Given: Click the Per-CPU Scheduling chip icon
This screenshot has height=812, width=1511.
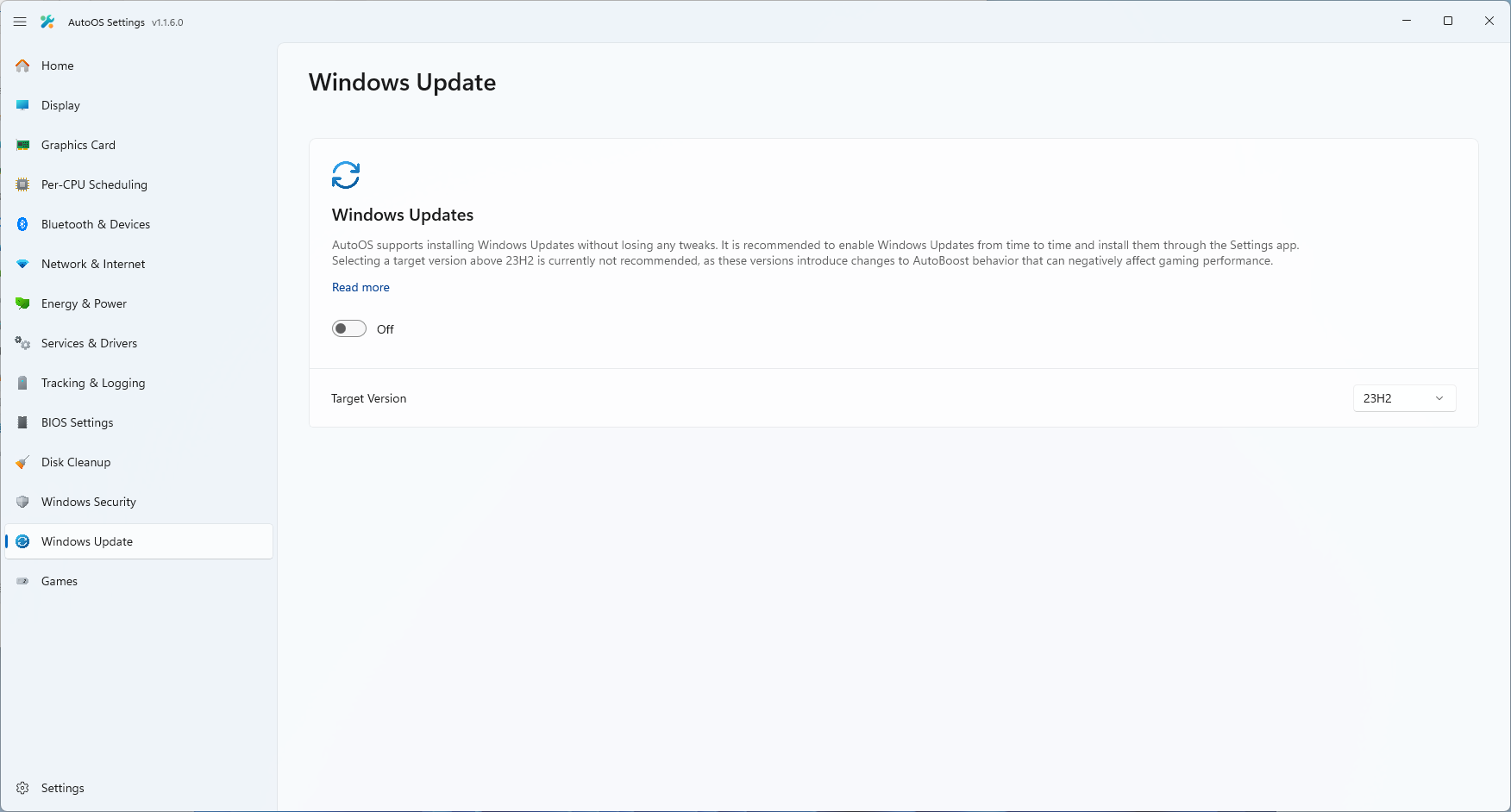Looking at the screenshot, I should 22,184.
